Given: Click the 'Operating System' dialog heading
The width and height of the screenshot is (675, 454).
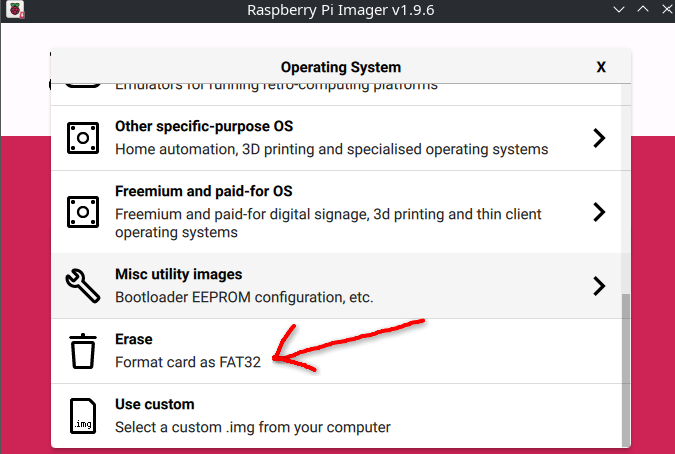Looking at the screenshot, I should pos(341,67).
